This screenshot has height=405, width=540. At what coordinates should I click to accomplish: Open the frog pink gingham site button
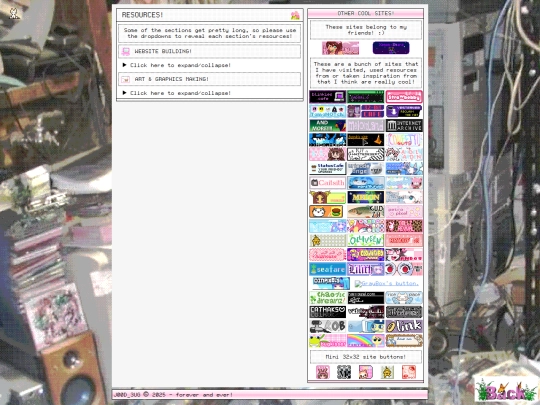tap(328, 341)
